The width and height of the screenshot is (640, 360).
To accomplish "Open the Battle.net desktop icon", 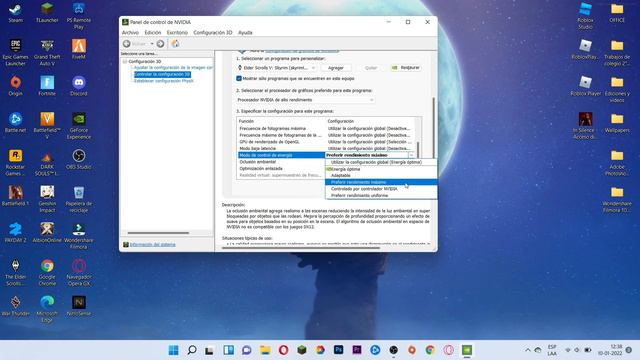I will coord(16,122).
